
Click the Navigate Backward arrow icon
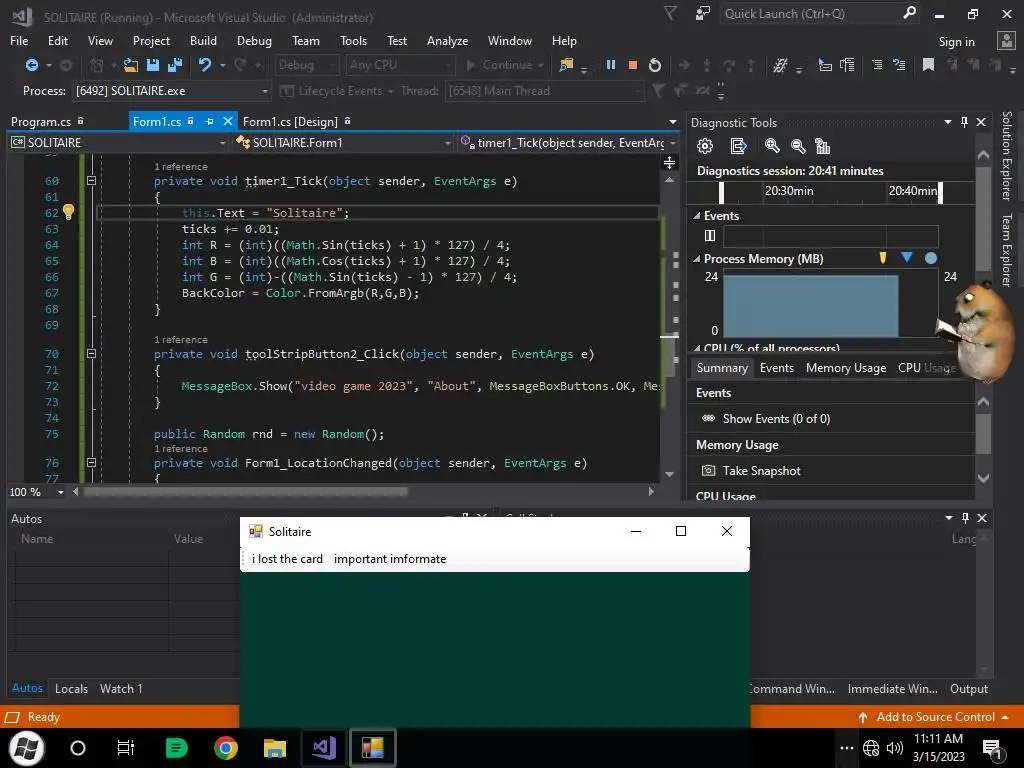(31, 65)
